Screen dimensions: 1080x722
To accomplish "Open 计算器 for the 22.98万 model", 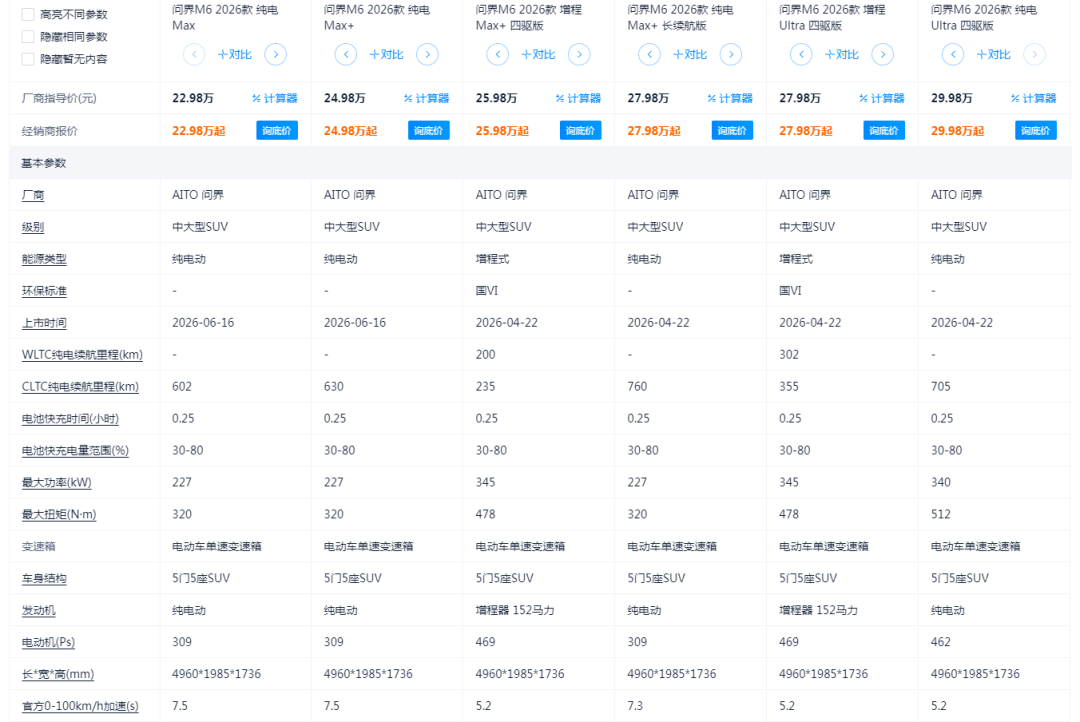I will [275, 99].
